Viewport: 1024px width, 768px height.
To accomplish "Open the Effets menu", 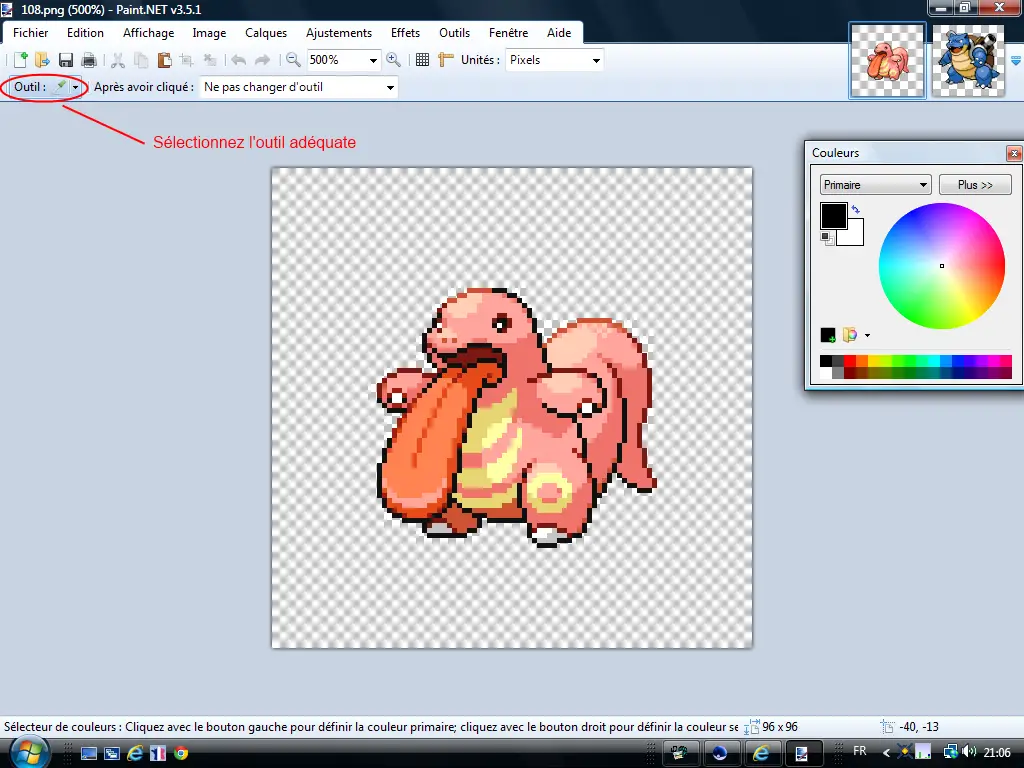I will [405, 33].
